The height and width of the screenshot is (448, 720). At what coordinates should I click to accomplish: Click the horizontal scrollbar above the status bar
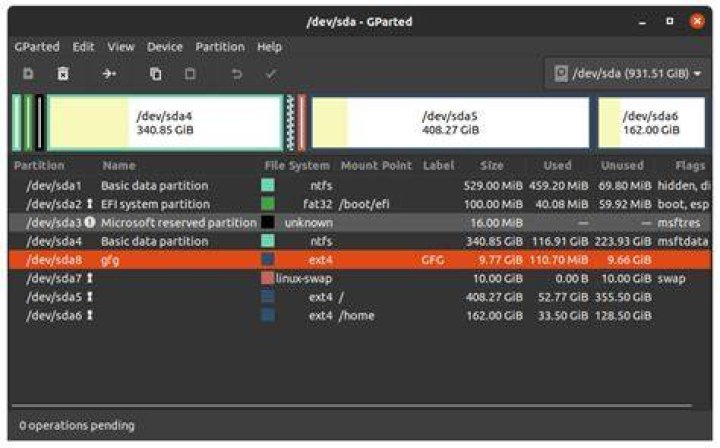352,406
